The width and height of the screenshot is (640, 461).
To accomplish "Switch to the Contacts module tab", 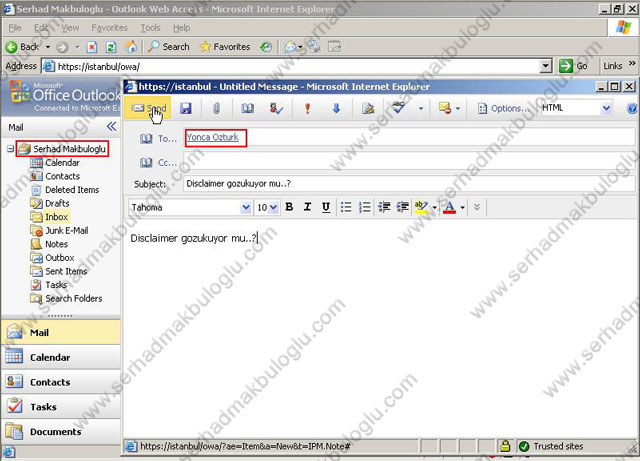I will pos(61,382).
